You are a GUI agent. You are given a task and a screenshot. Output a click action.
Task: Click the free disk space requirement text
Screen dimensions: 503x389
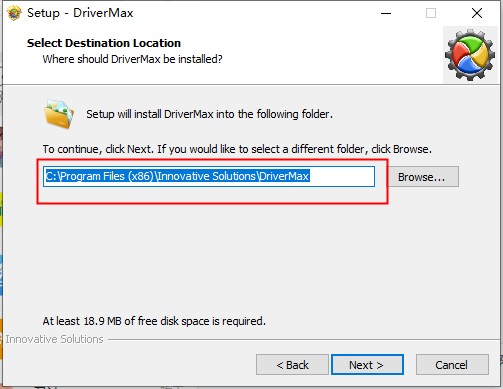point(154,321)
